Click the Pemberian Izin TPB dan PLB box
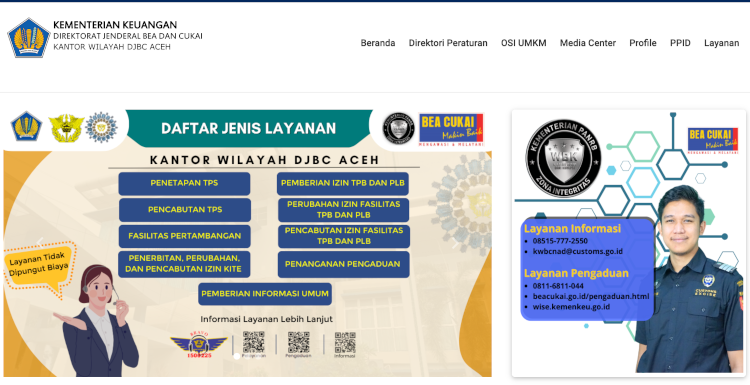The image size is (750, 385). [343, 184]
